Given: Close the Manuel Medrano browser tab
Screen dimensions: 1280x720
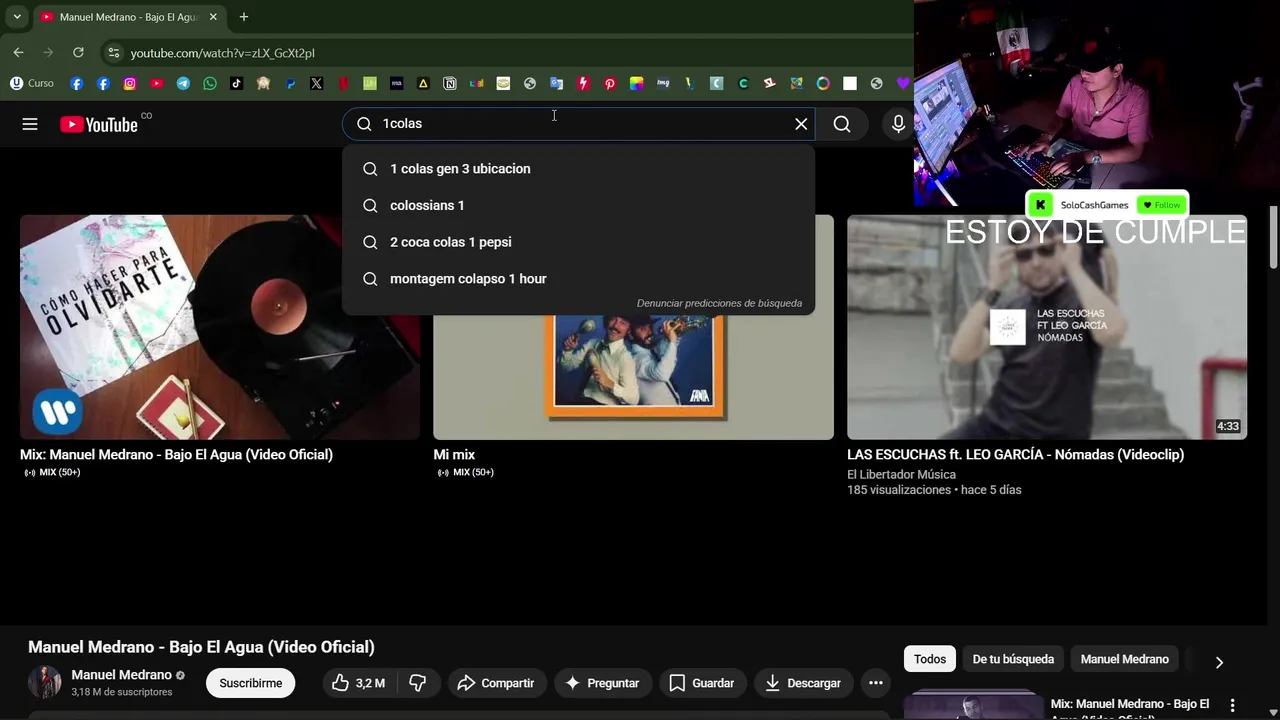Looking at the screenshot, I should click(x=213, y=17).
